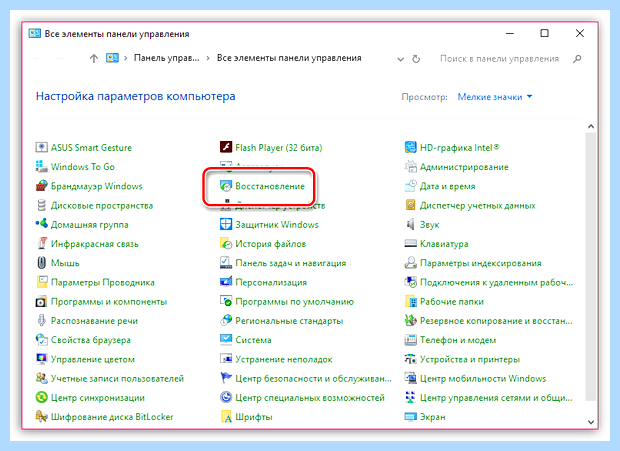
Task: Open the ASUS Smart Gesture icon
Action: [42, 147]
